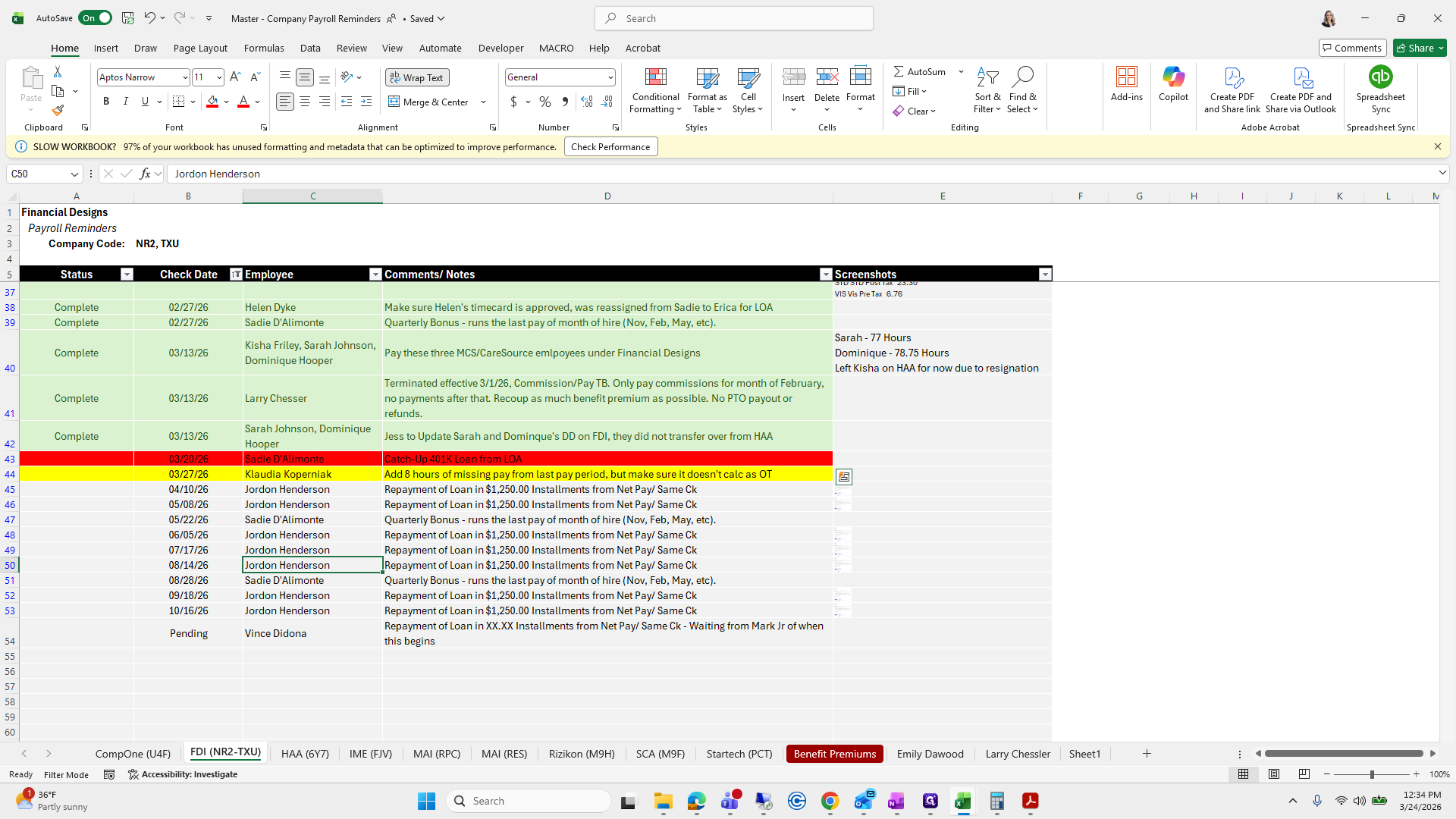1456x819 pixels.
Task: Open the General number format dropdown
Action: coord(610,77)
